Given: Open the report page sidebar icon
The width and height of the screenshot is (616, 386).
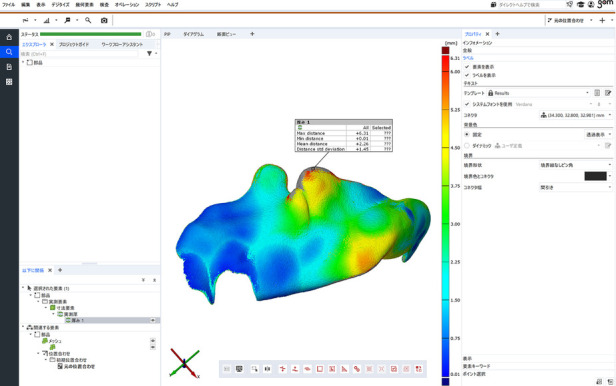Looking at the screenshot, I should (x=9, y=67).
